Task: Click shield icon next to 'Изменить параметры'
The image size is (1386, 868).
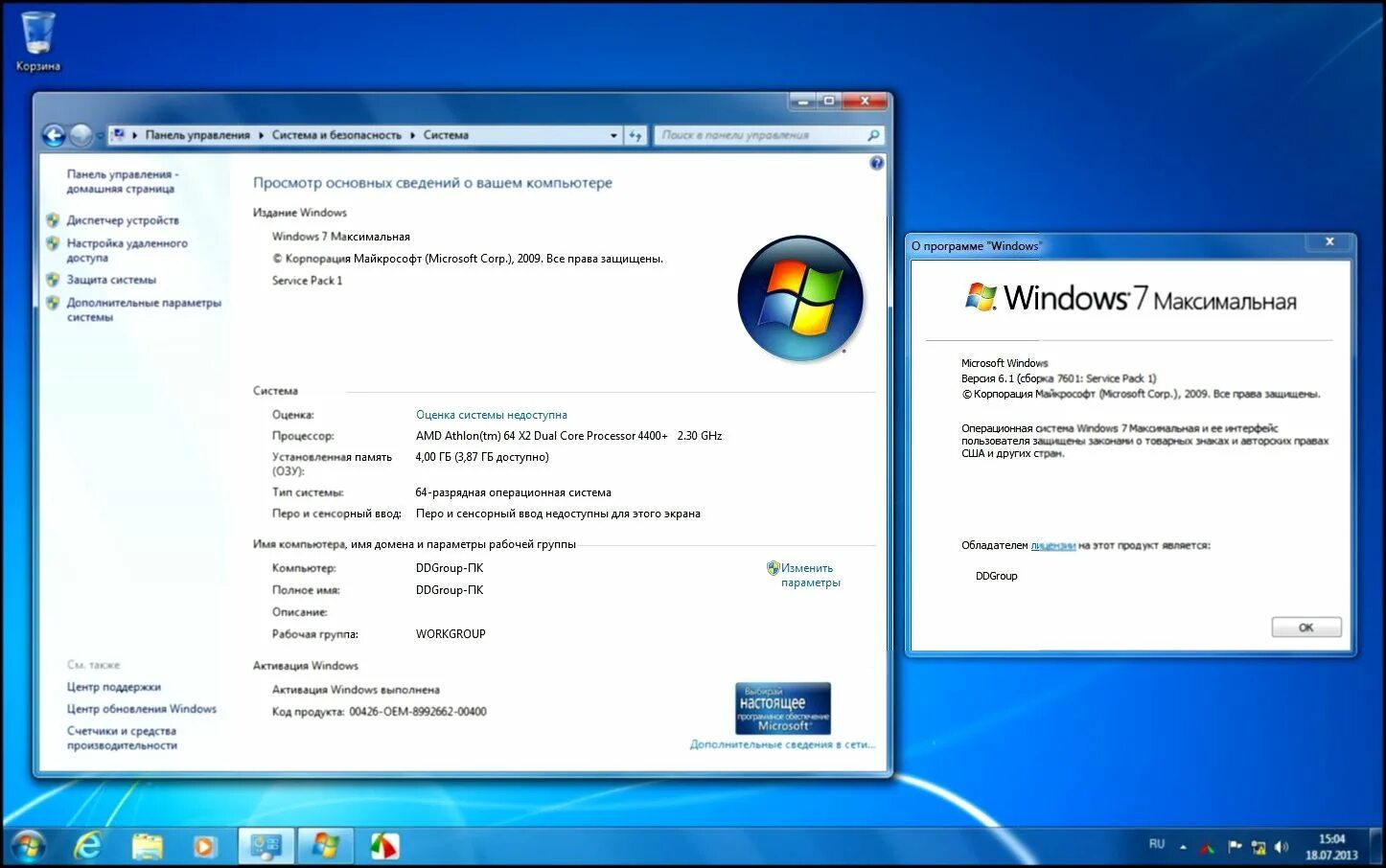Action: (x=773, y=568)
